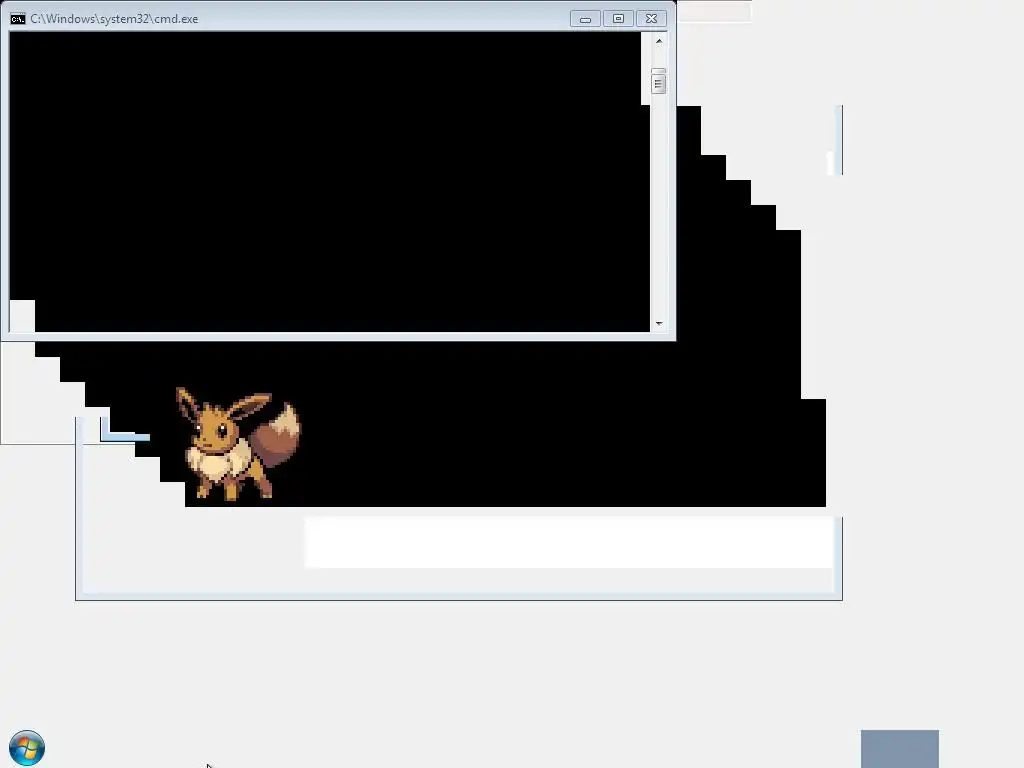Screen dimensions: 1024x768
Task: Minimize the cmd.exe window
Action: tap(585, 19)
